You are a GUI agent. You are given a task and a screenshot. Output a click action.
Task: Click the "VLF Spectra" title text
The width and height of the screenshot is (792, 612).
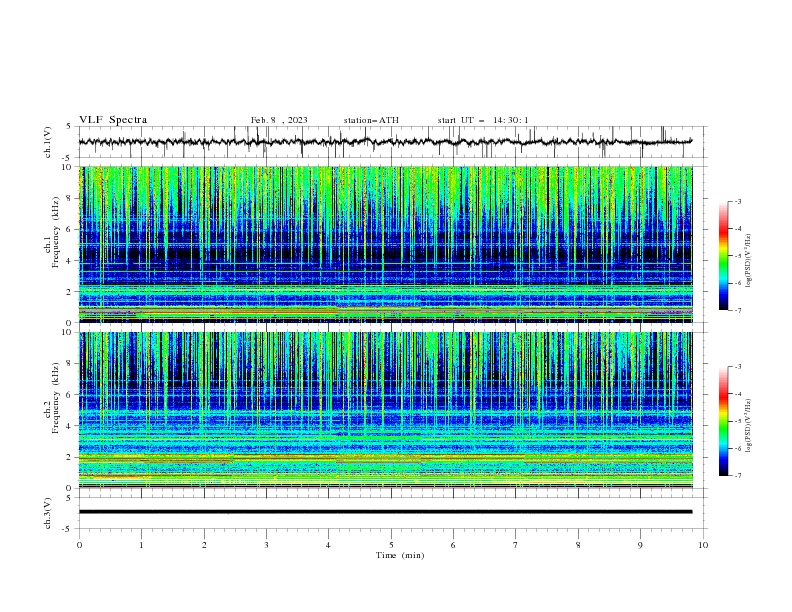click(x=113, y=120)
